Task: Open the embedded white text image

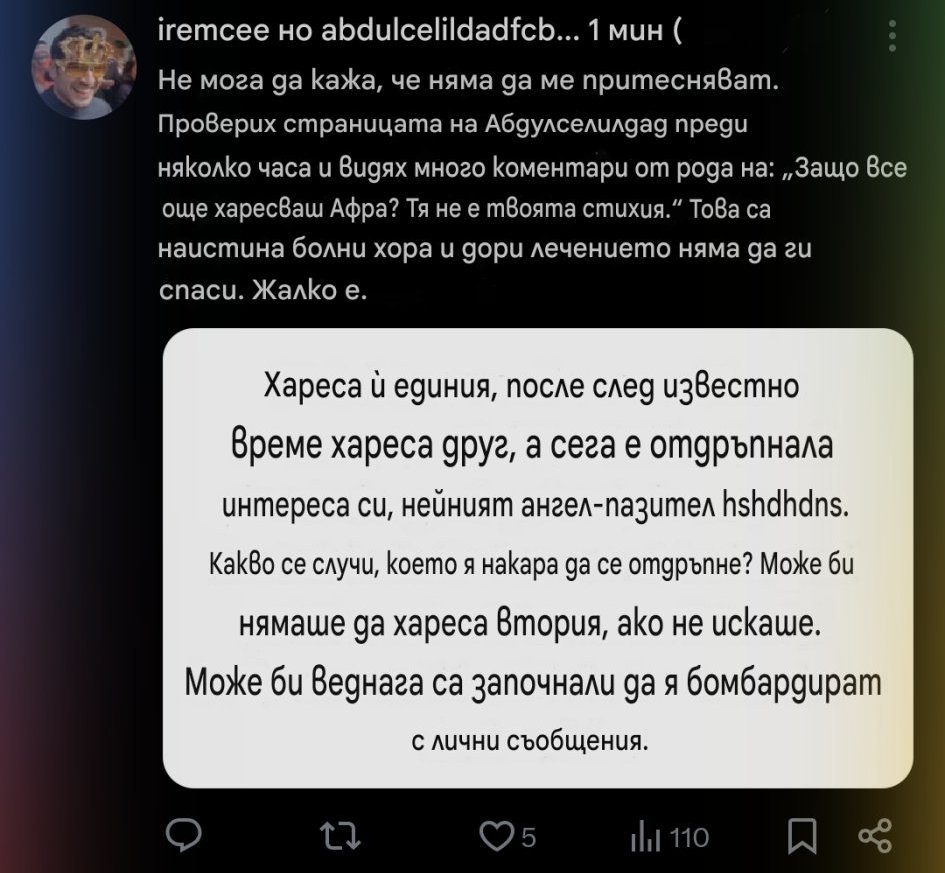Action: point(538,558)
